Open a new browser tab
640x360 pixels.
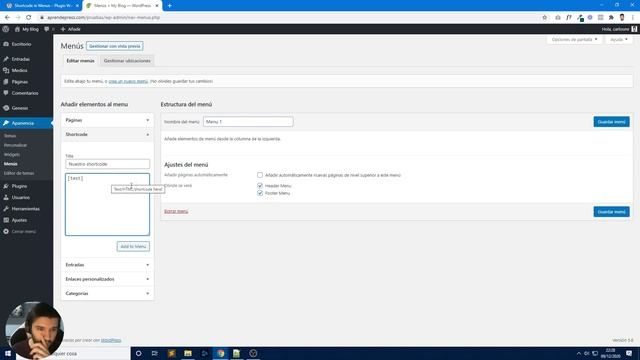[169, 6]
